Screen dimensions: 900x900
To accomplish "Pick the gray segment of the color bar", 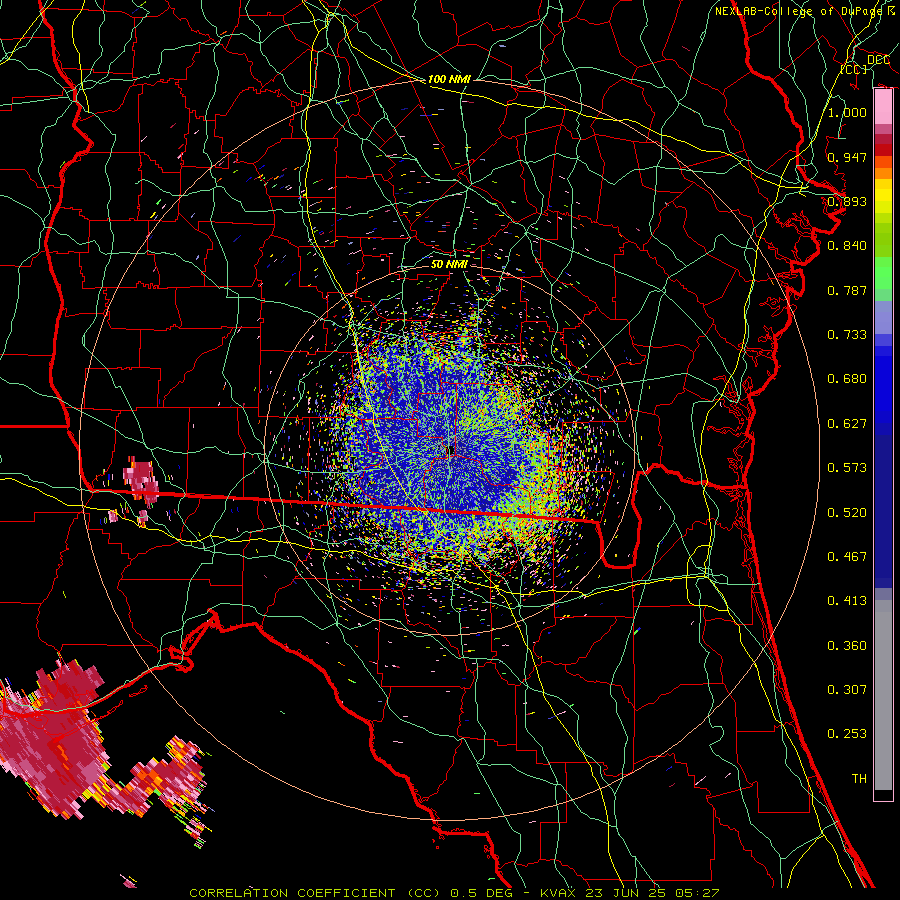I will pos(883,695).
